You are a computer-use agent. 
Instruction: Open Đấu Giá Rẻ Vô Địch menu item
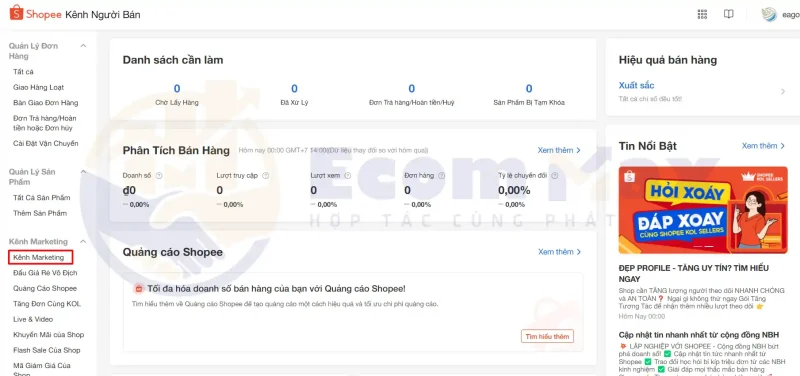point(45,273)
